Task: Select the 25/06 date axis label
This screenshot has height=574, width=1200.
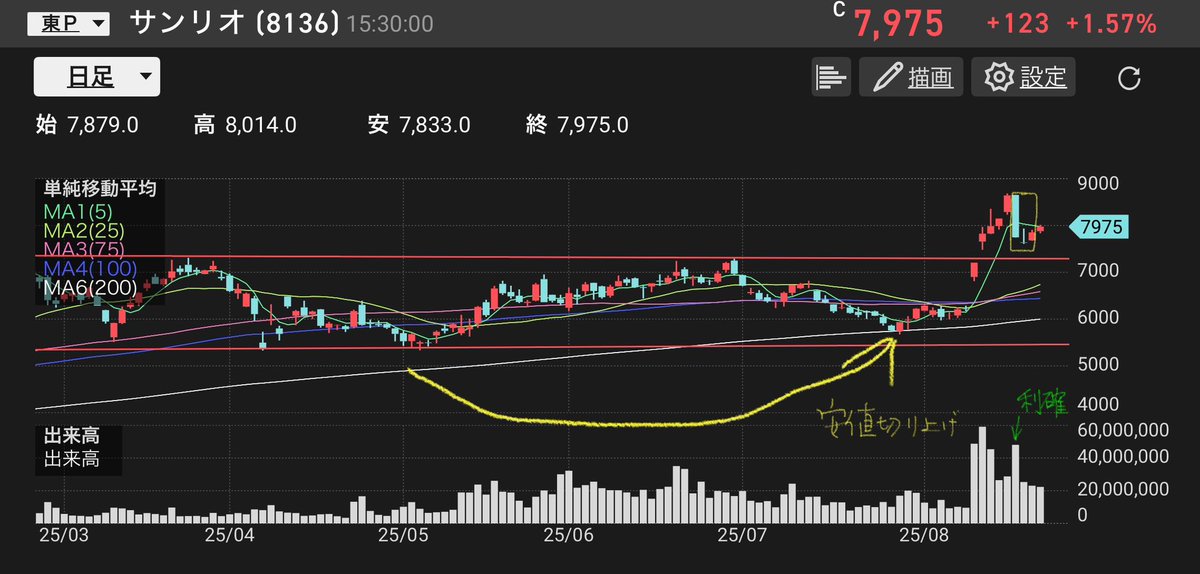Action: (x=570, y=535)
